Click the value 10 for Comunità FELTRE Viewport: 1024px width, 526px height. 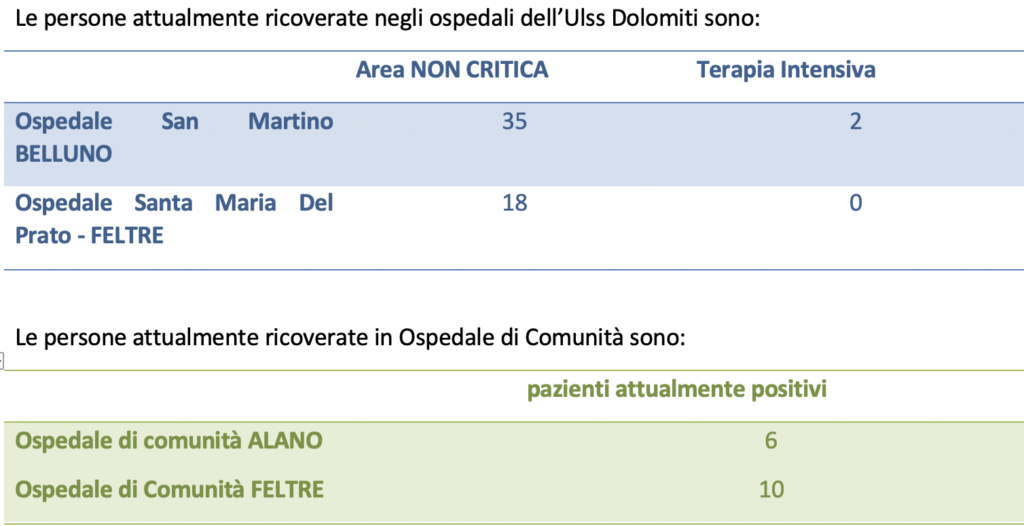point(770,490)
